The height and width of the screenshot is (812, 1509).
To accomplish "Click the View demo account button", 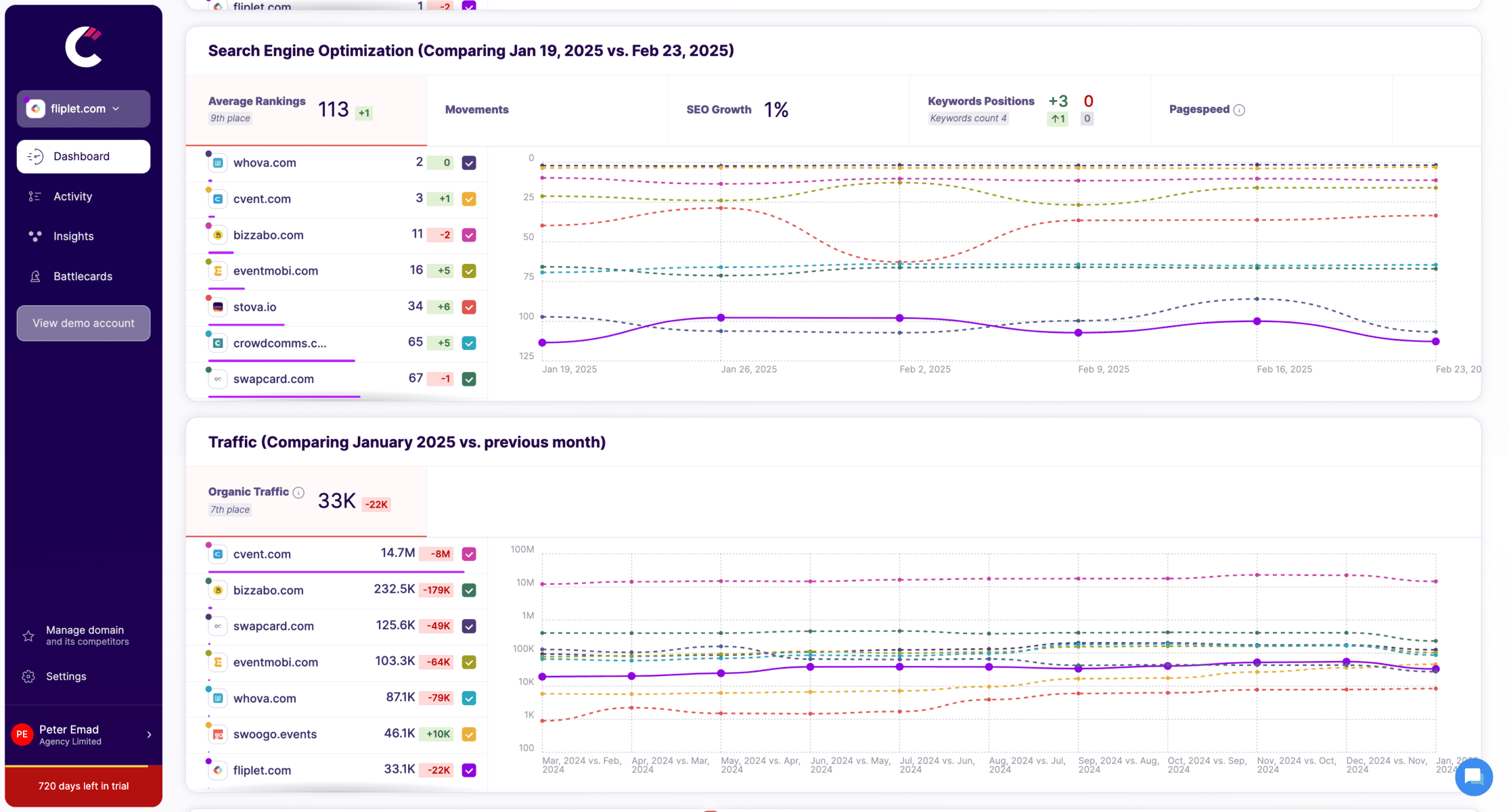I will 83,323.
